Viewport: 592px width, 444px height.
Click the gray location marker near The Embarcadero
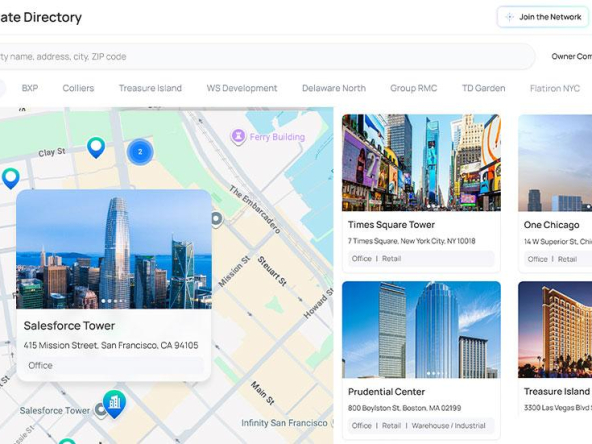[x=217, y=219]
